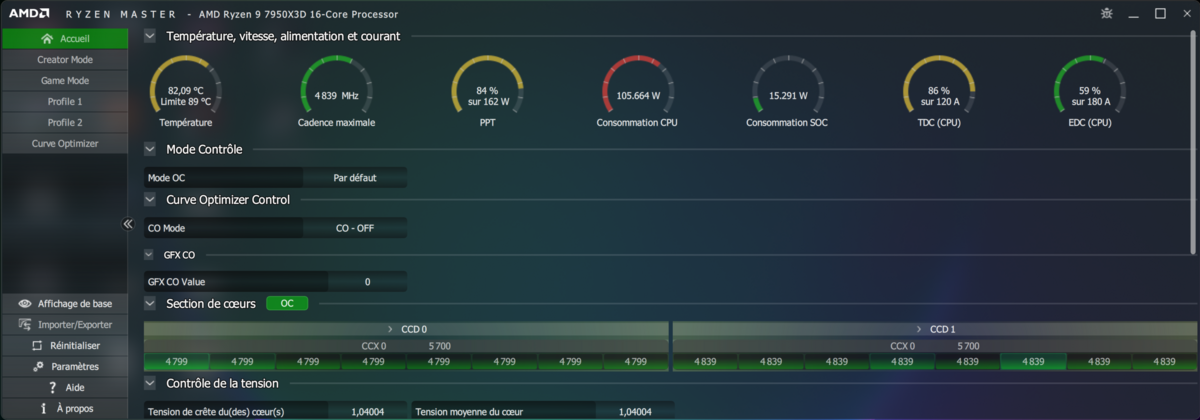The image size is (1200, 420).
Task: Toggle the green OC badge in Section de cœurs
Action: pos(287,303)
